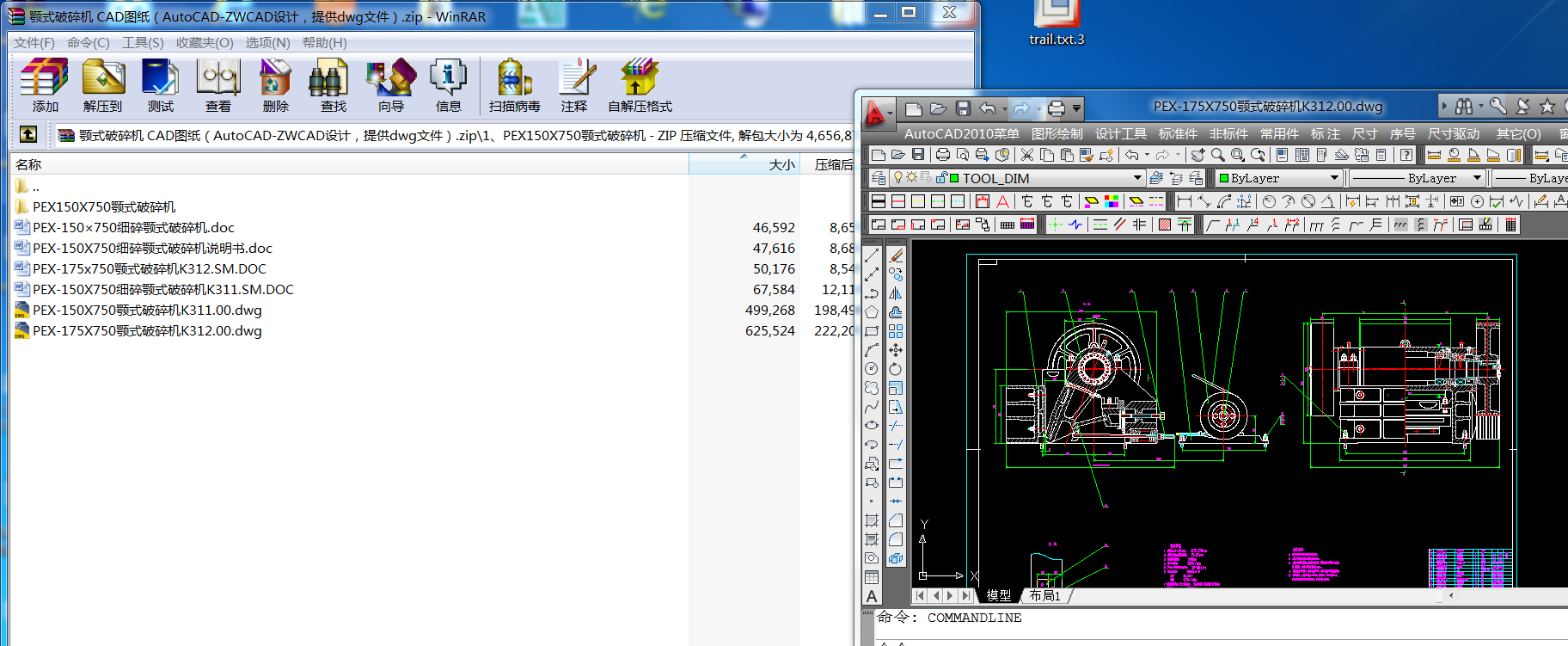
Task: Click the TOOL_DIM layer green color swatch
Action: point(954,178)
